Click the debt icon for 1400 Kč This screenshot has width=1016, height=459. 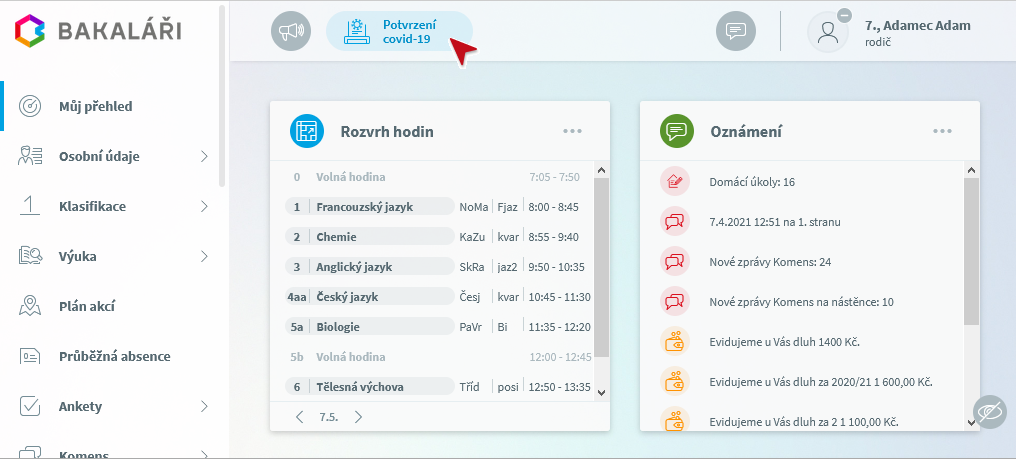point(676,342)
